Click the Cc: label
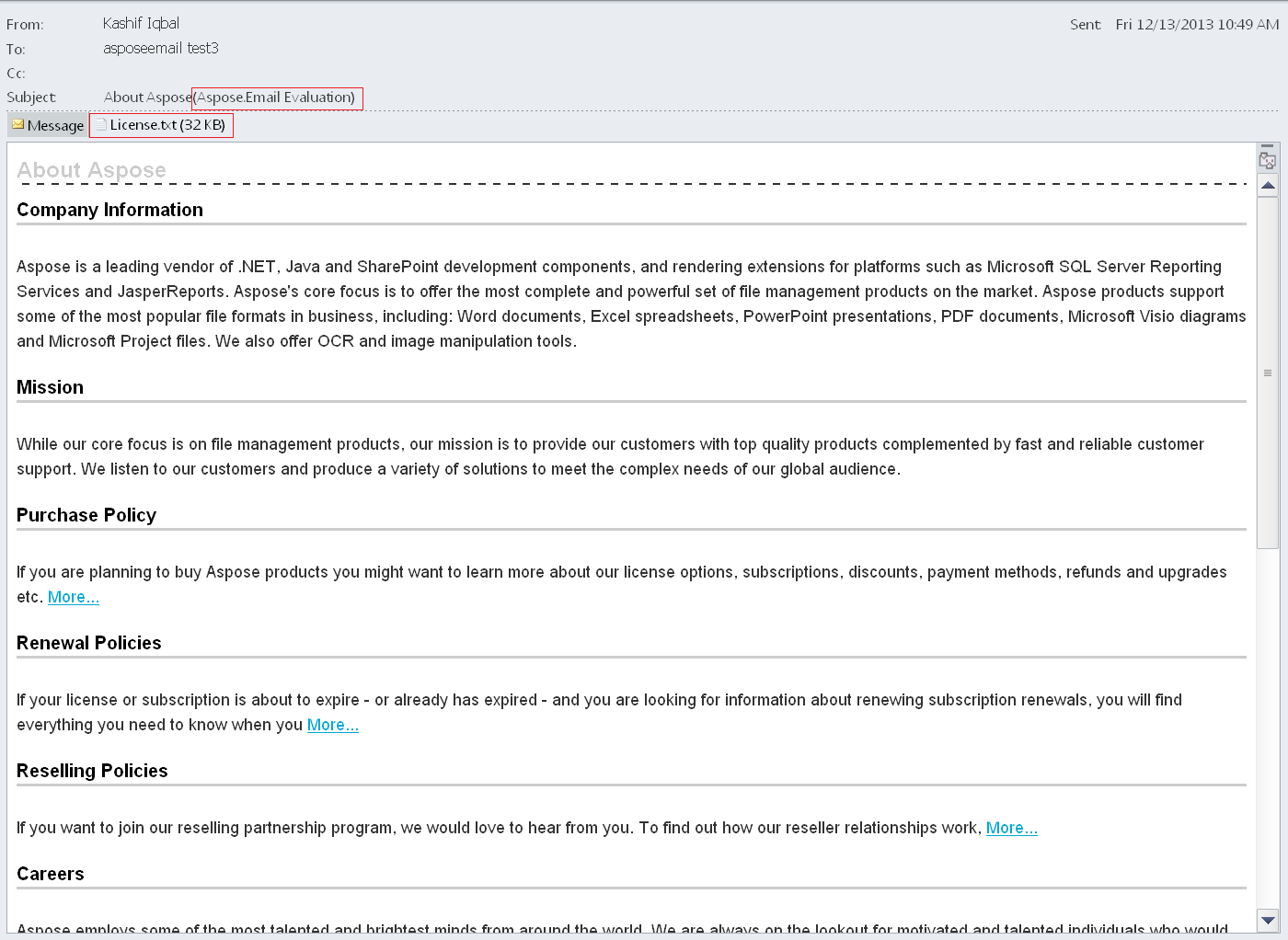Viewport: 1288px width, 940px height. click(x=16, y=74)
